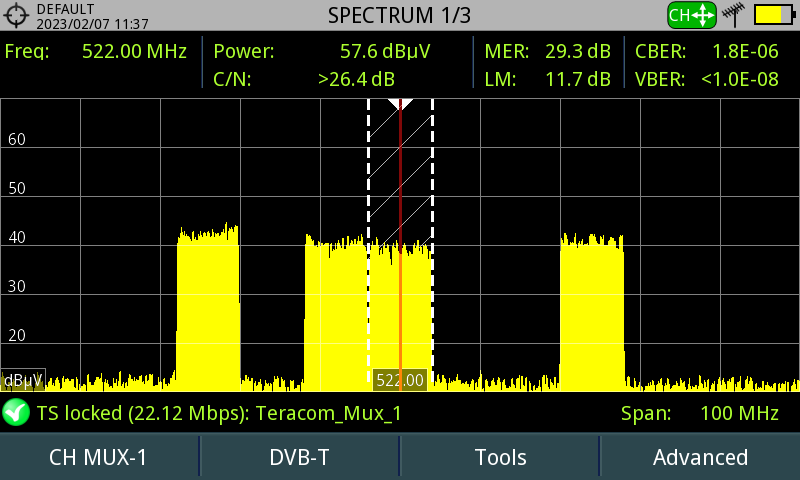Open the CH MUX-1 softkey menu
The height and width of the screenshot is (480, 800).
98,457
